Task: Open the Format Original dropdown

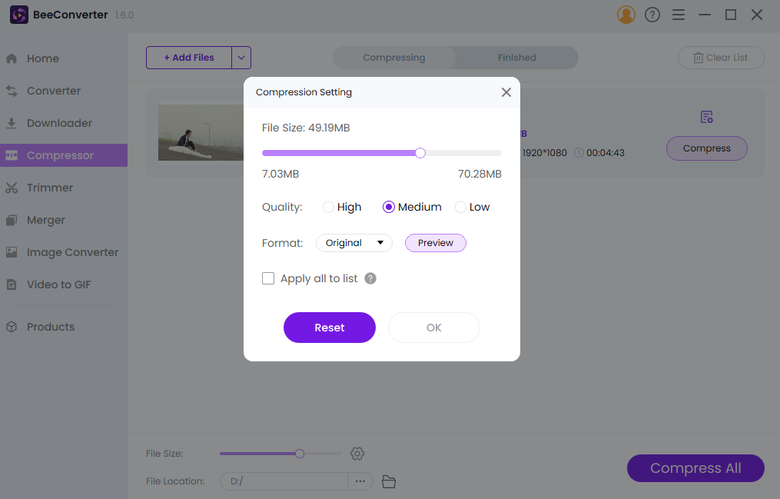Action: (x=354, y=243)
